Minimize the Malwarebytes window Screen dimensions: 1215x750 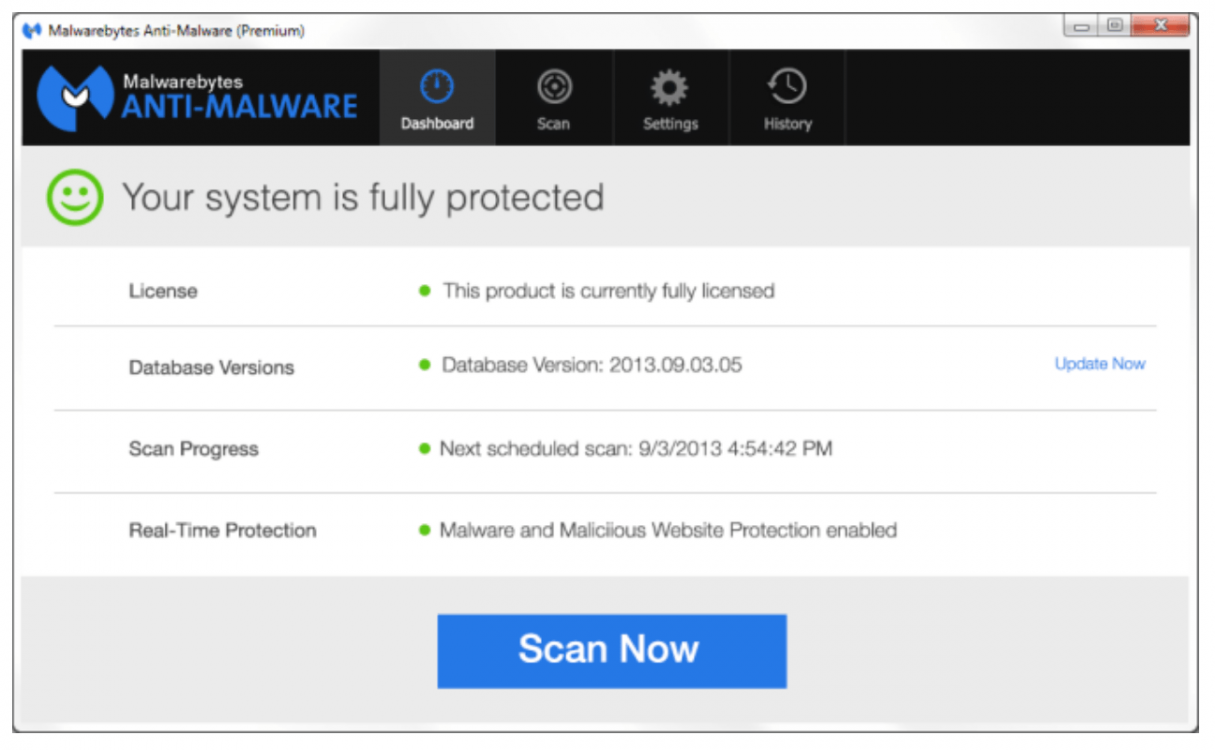[x=1082, y=27]
